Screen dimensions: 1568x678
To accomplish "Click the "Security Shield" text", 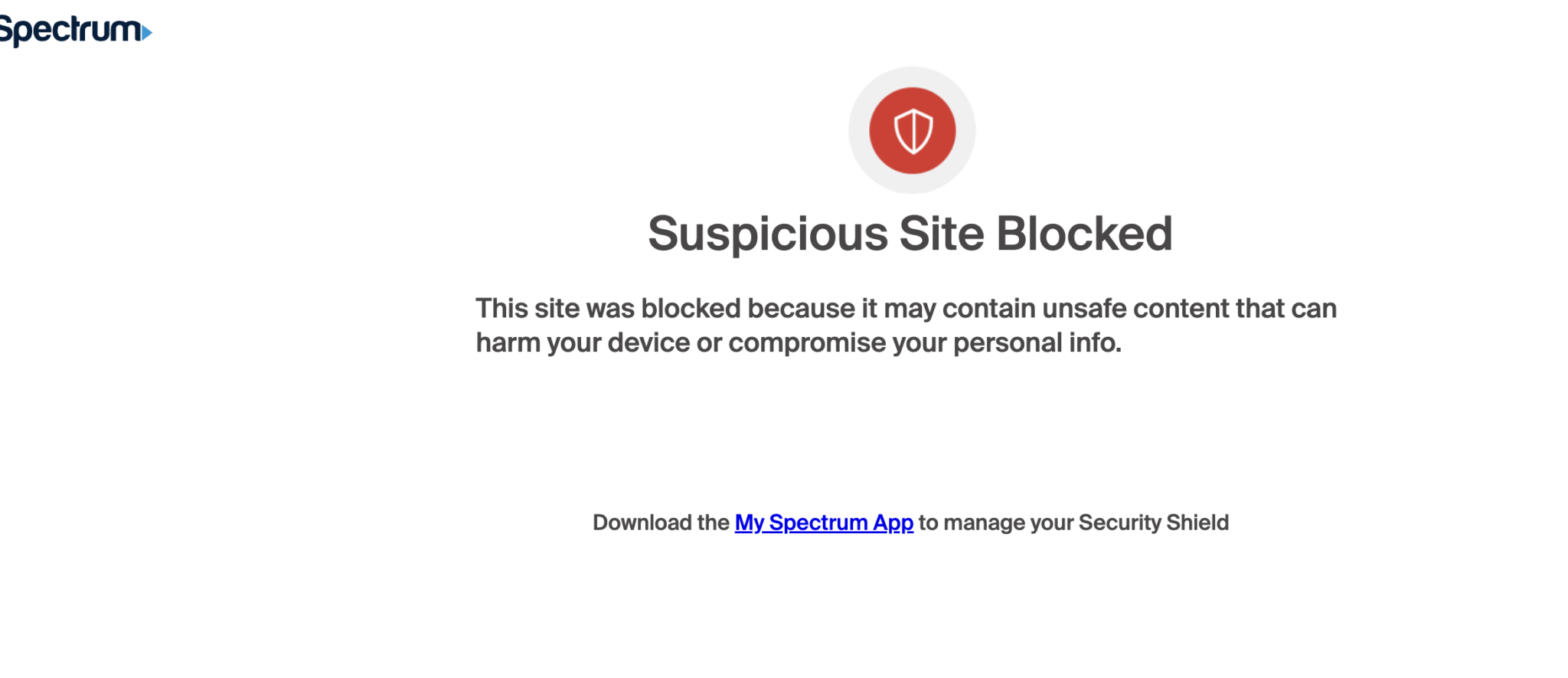I will (x=1153, y=522).
